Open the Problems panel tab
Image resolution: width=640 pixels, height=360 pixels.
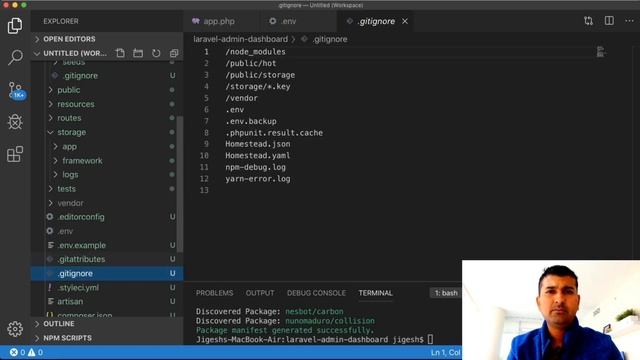click(214, 293)
